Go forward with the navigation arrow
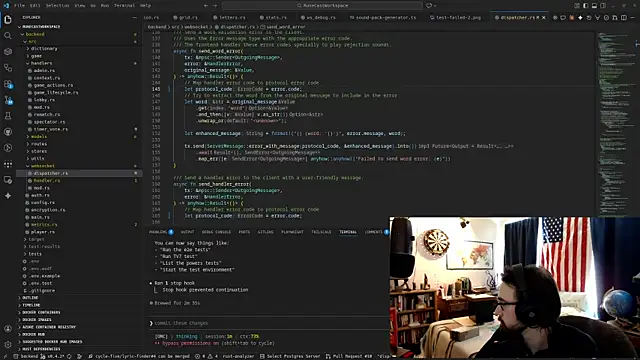 point(216,6)
